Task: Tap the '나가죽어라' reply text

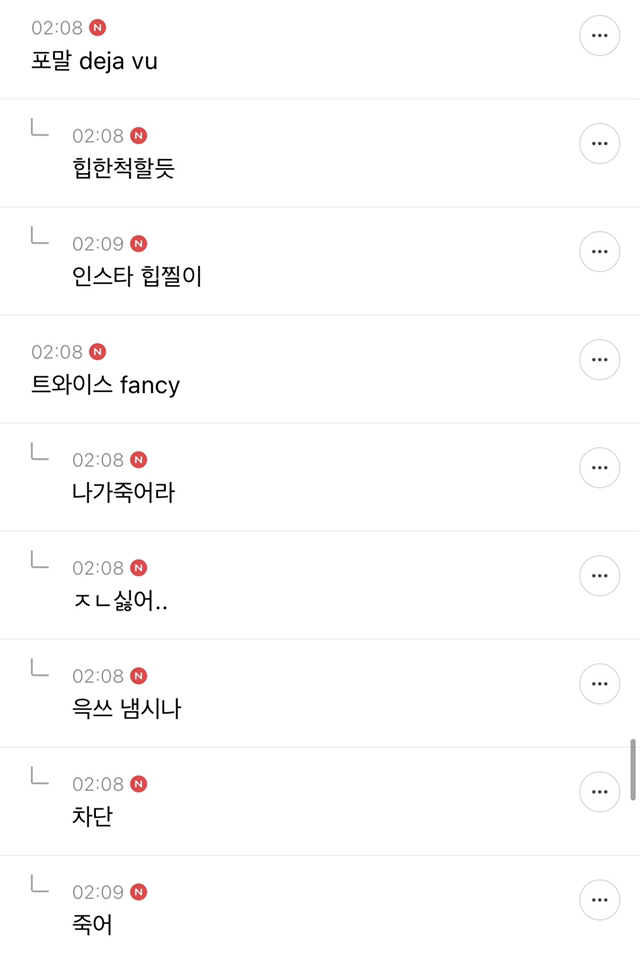Action: 123,492
